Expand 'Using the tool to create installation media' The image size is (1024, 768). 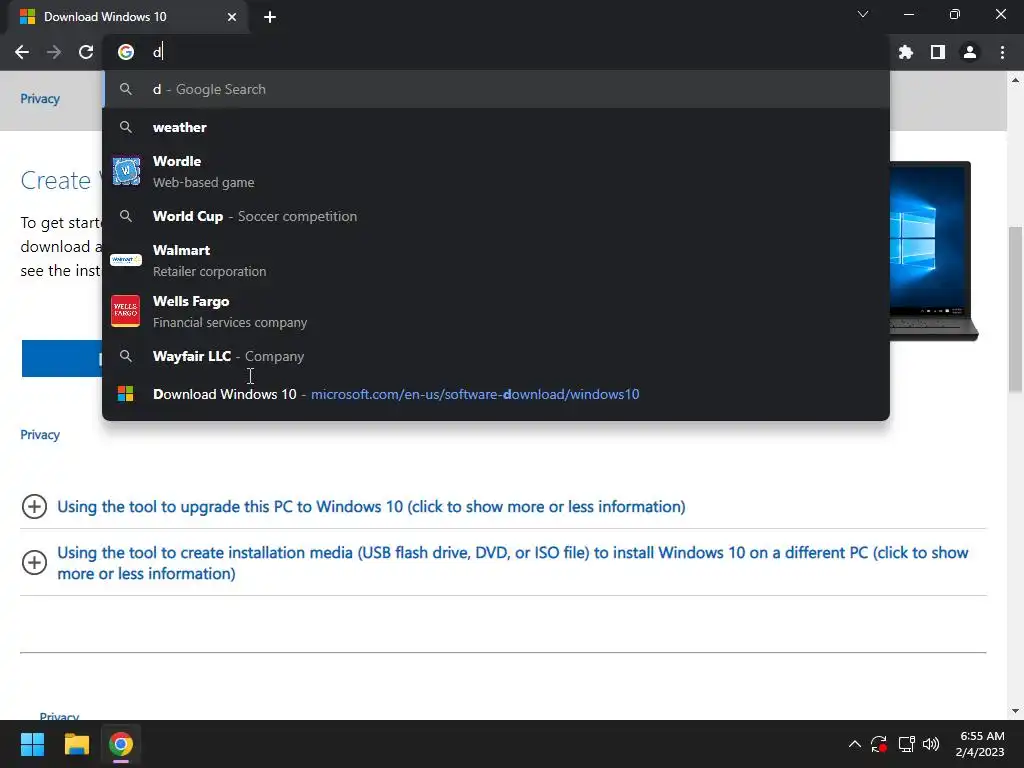pos(513,563)
